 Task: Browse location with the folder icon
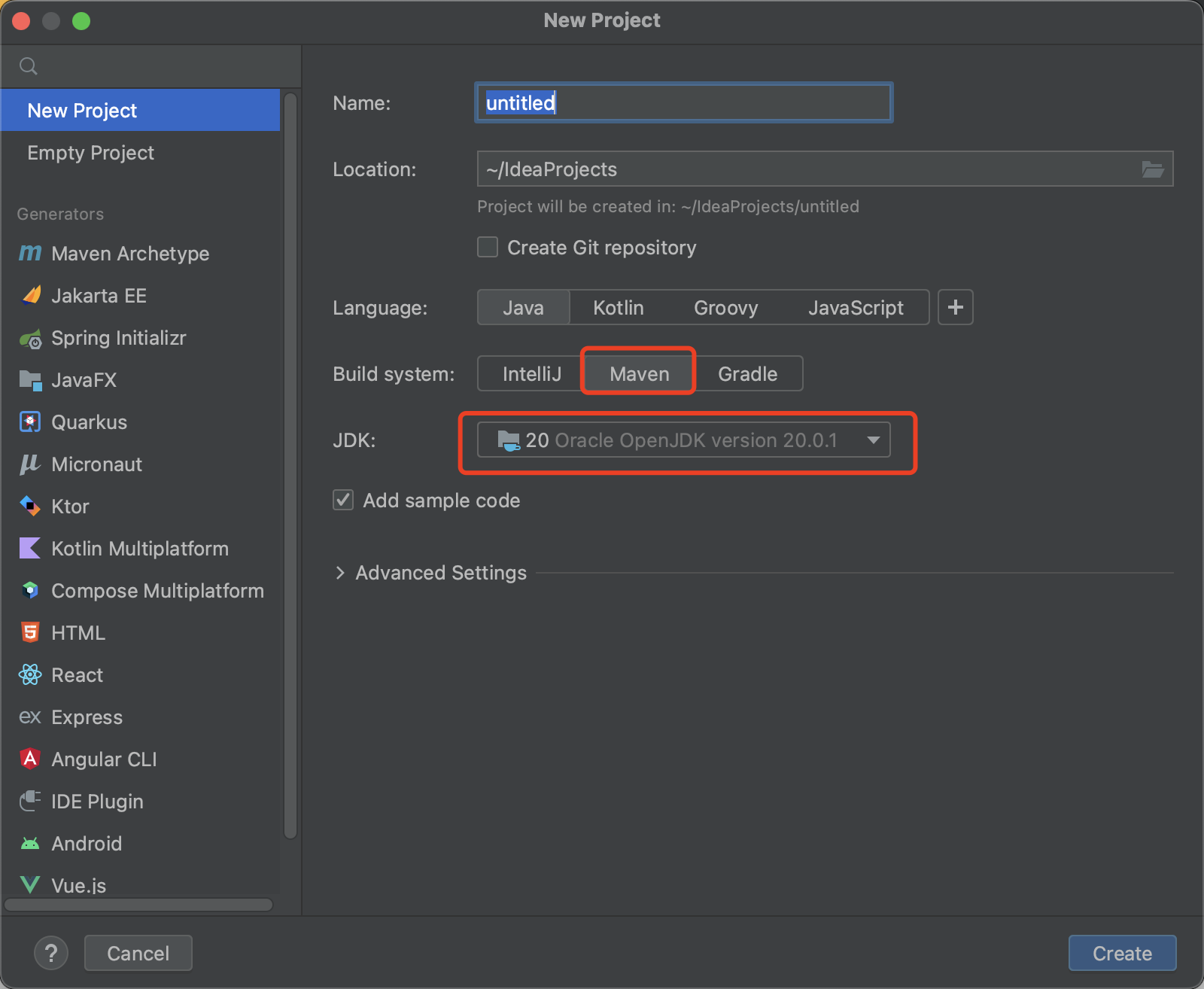(x=1152, y=169)
